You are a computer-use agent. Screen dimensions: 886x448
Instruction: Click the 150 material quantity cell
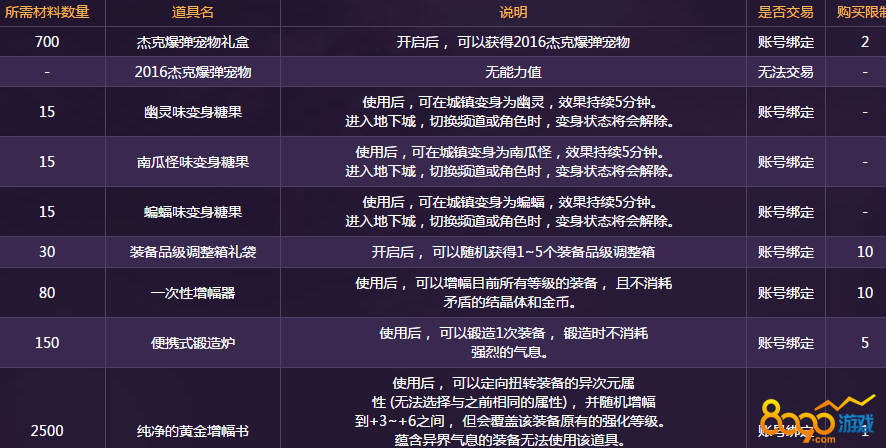[47, 343]
